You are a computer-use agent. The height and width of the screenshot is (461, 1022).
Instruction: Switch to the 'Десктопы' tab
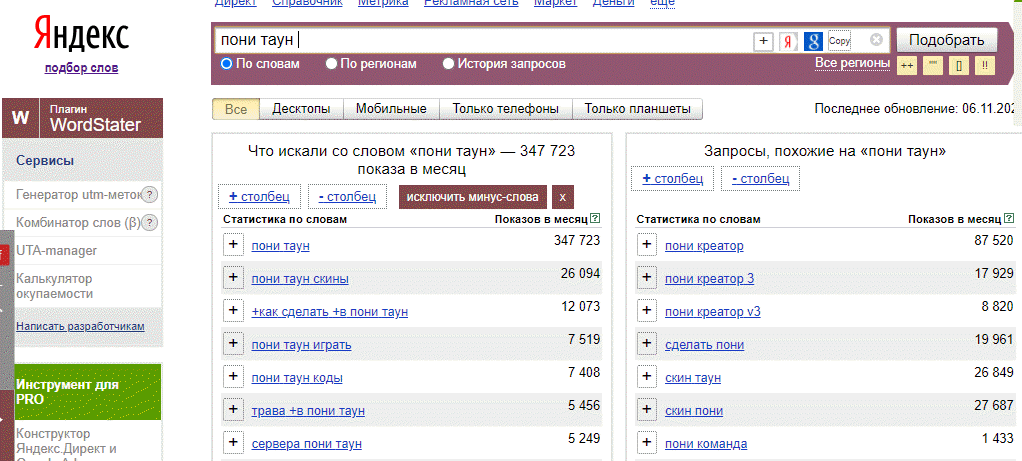(301, 109)
